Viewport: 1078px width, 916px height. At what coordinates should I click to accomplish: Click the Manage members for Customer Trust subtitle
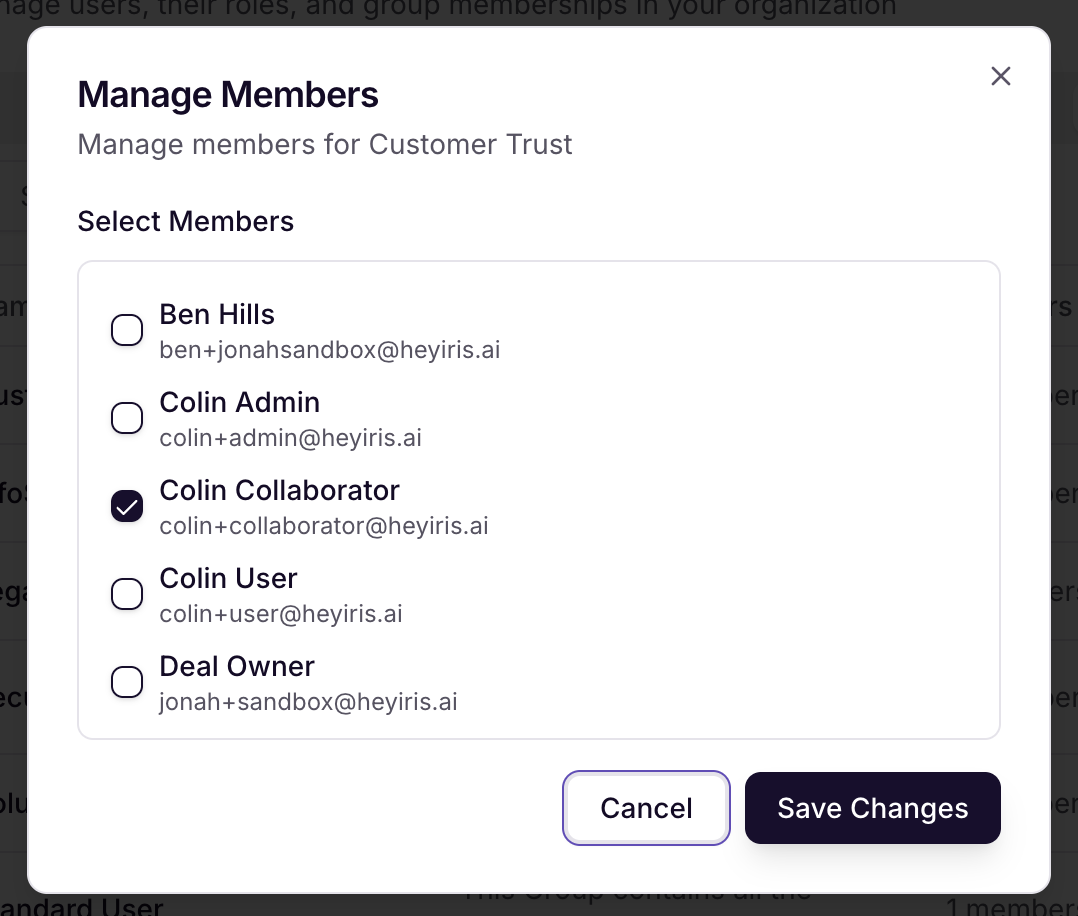324,144
